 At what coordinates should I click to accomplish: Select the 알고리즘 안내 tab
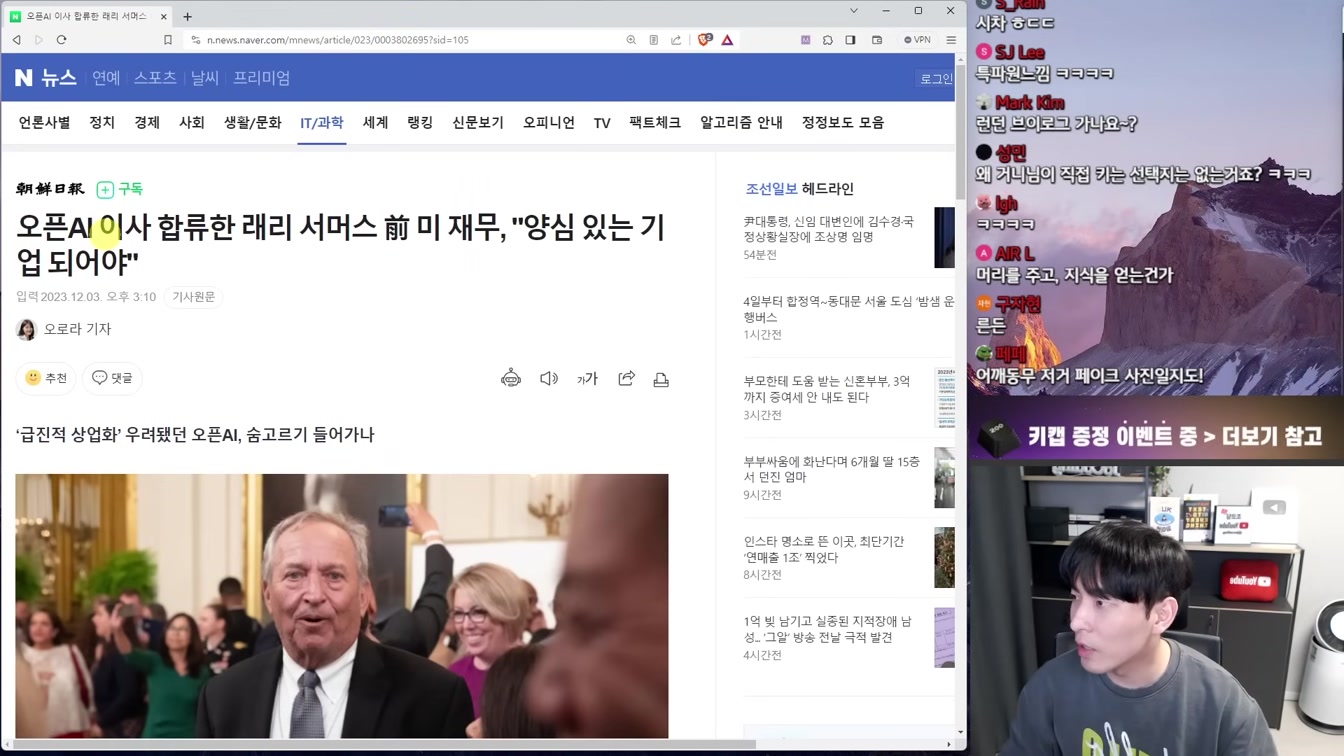coord(741,122)
